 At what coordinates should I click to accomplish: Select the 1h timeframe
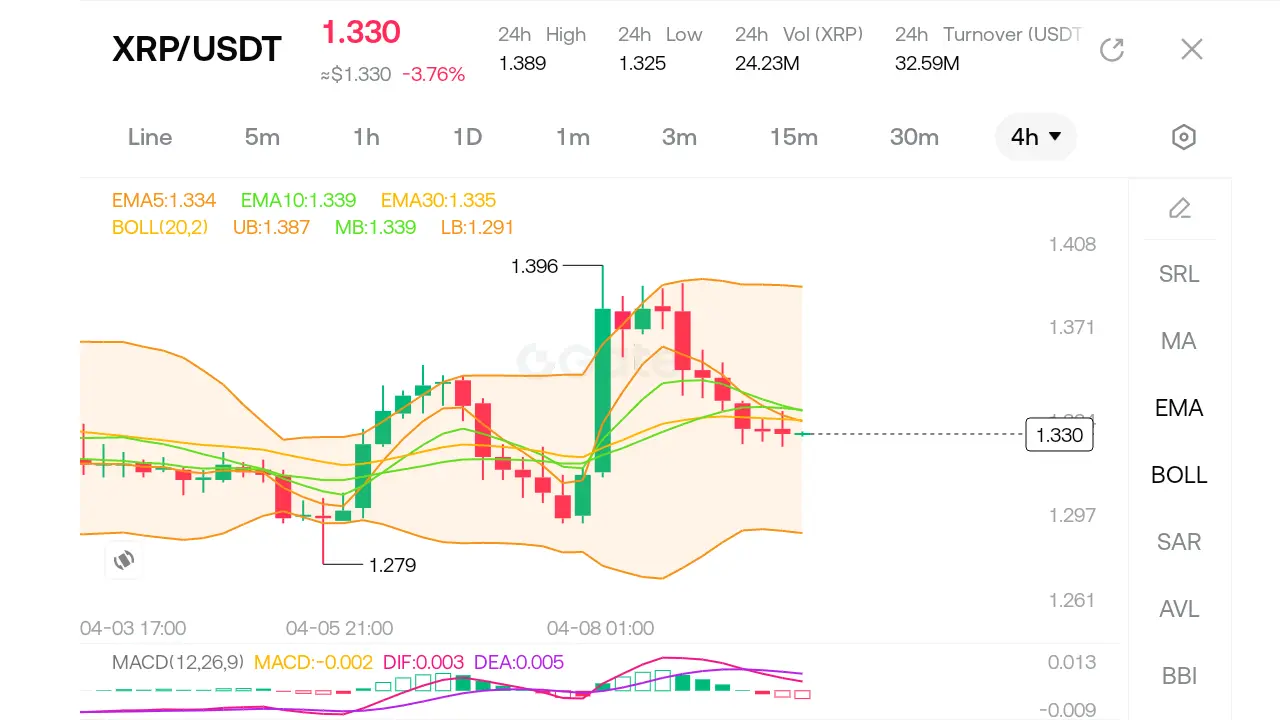(366, 137)
